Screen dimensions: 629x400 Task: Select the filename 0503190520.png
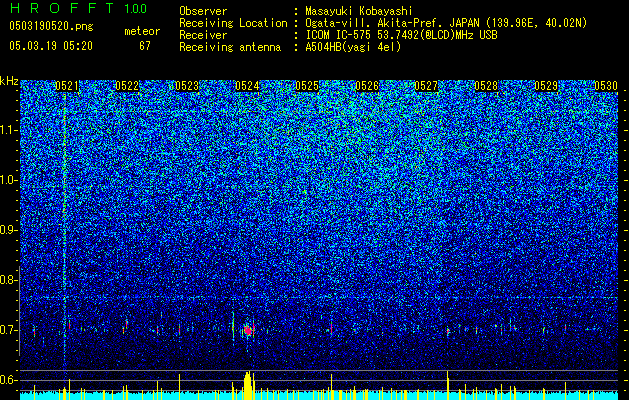[x=51, y=26]
